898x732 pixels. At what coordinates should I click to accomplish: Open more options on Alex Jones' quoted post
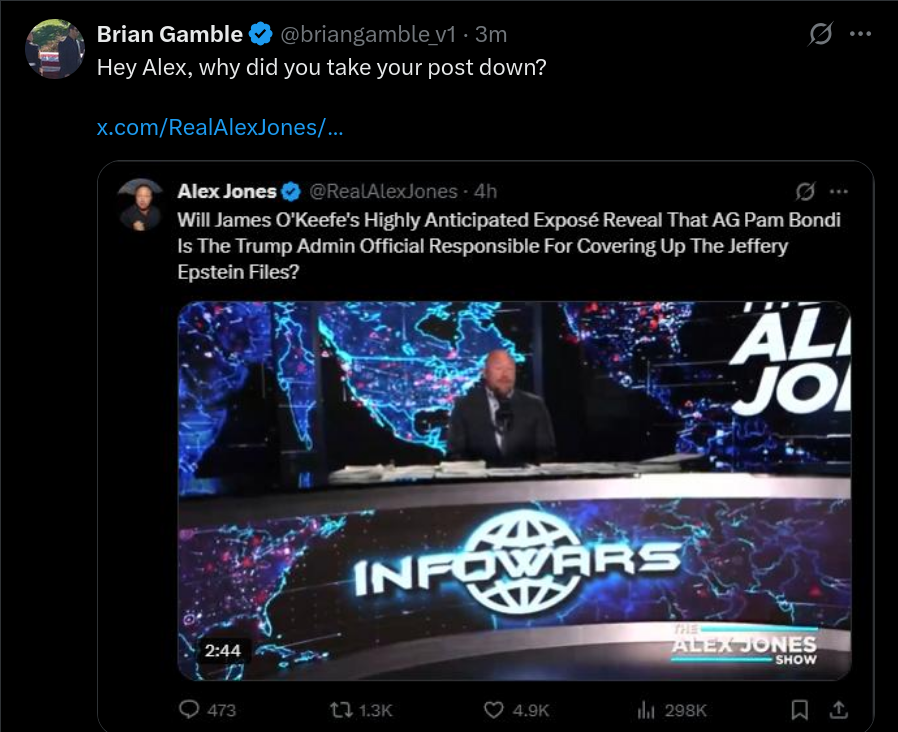pos(838,191)
